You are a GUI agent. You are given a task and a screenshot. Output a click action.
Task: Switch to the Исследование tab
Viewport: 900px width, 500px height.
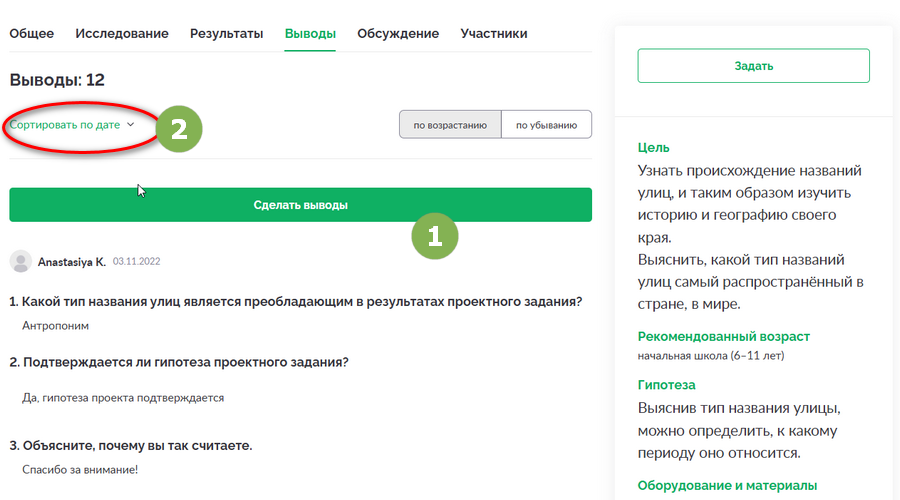click(x=122, y=33)
